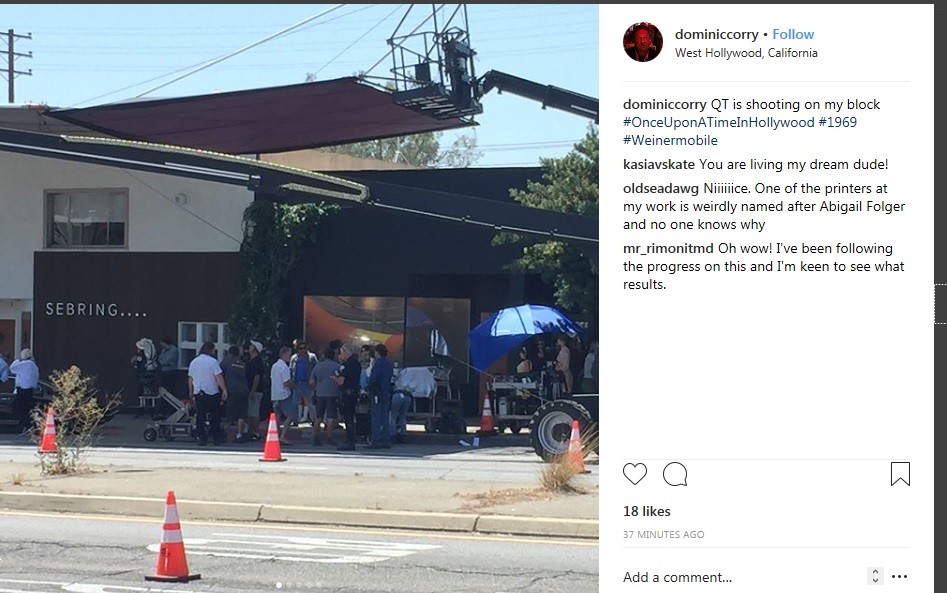Open the #OnceUponATimeInHollywood hashtag
The image size is (947, 593).
point(719,123)
